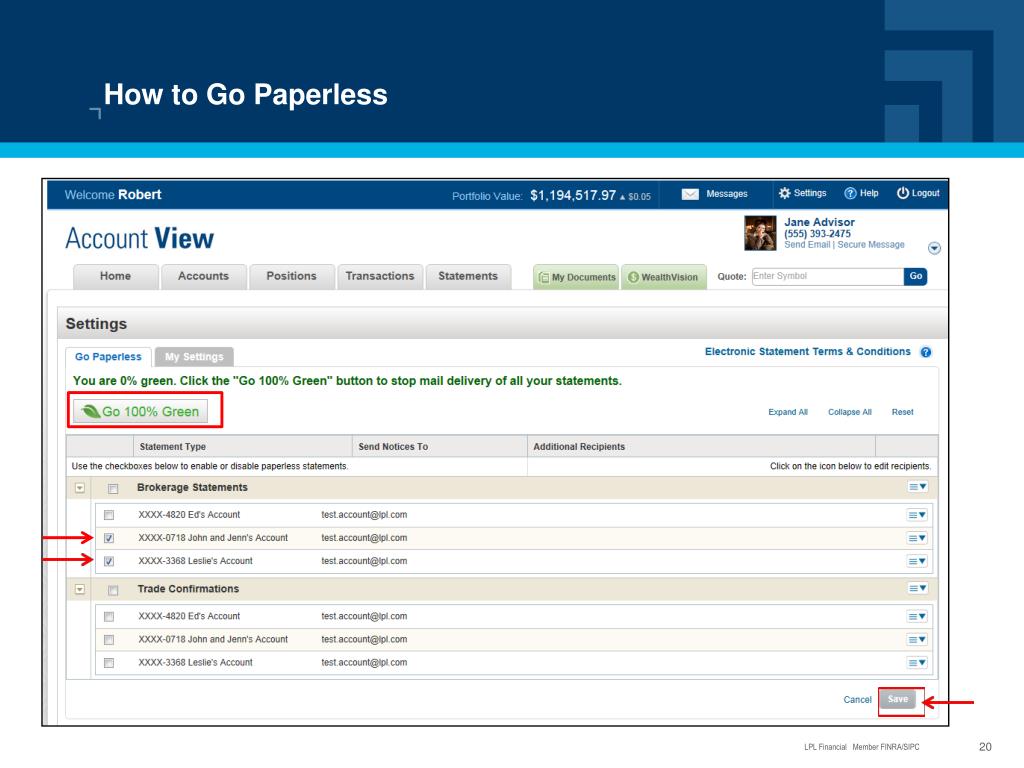Open recipients menu for Brokerage Statements header
The width and height of the screenshot is (1024, 768).
918,487
